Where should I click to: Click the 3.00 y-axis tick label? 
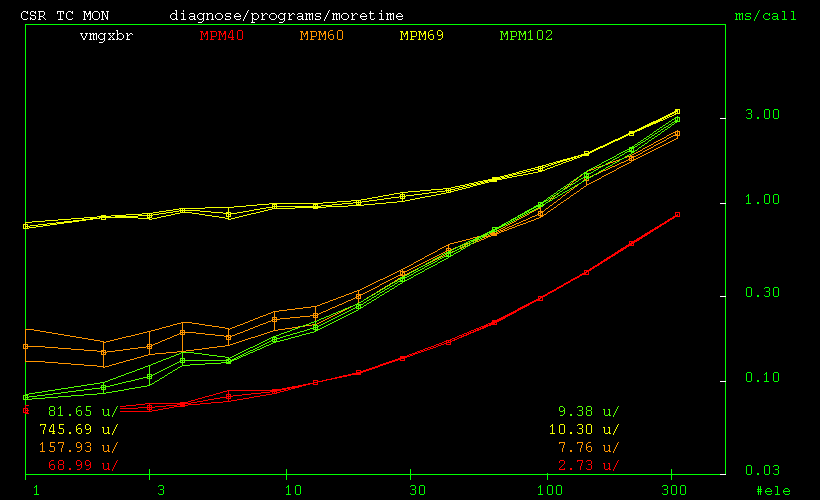point(762,114)
